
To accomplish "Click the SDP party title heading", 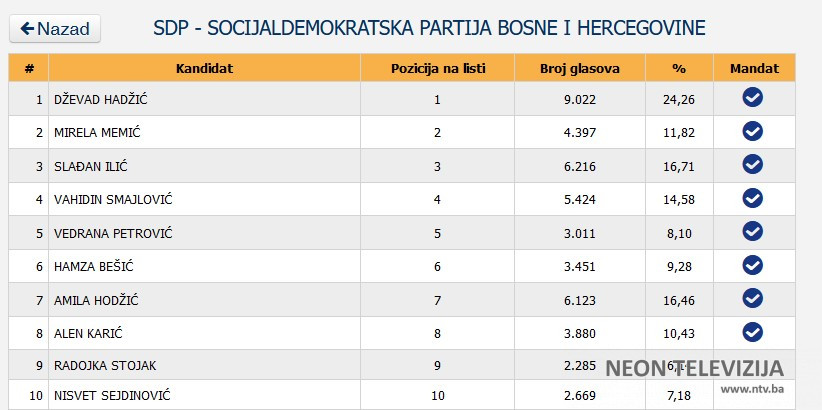I will pos(429,28).
